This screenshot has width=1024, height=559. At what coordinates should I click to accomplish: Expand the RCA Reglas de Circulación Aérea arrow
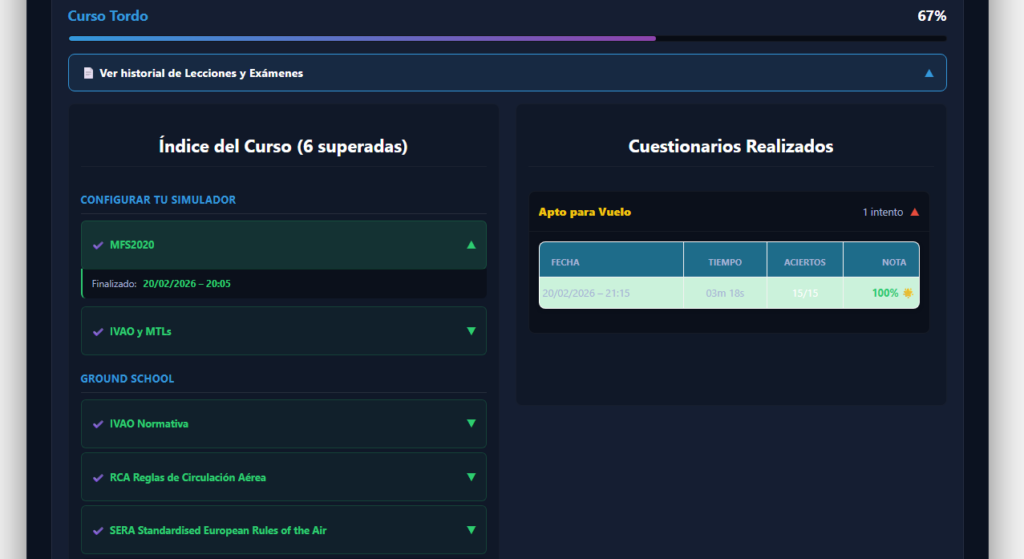[471, 477]
